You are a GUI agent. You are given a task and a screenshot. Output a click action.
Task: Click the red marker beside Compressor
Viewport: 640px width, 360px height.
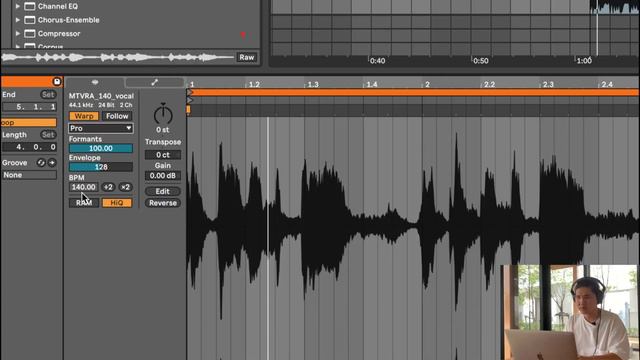click(x=243, y=35)
